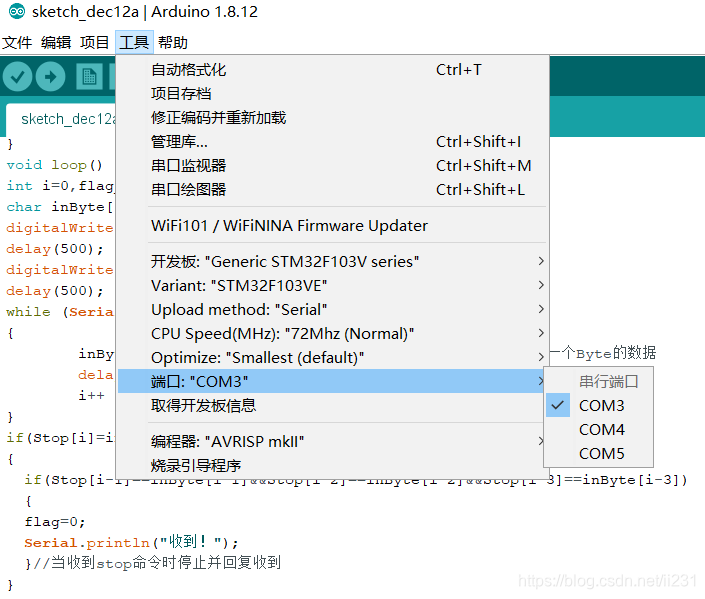Select the checked COM3 serial port

[x=598, y=406]
